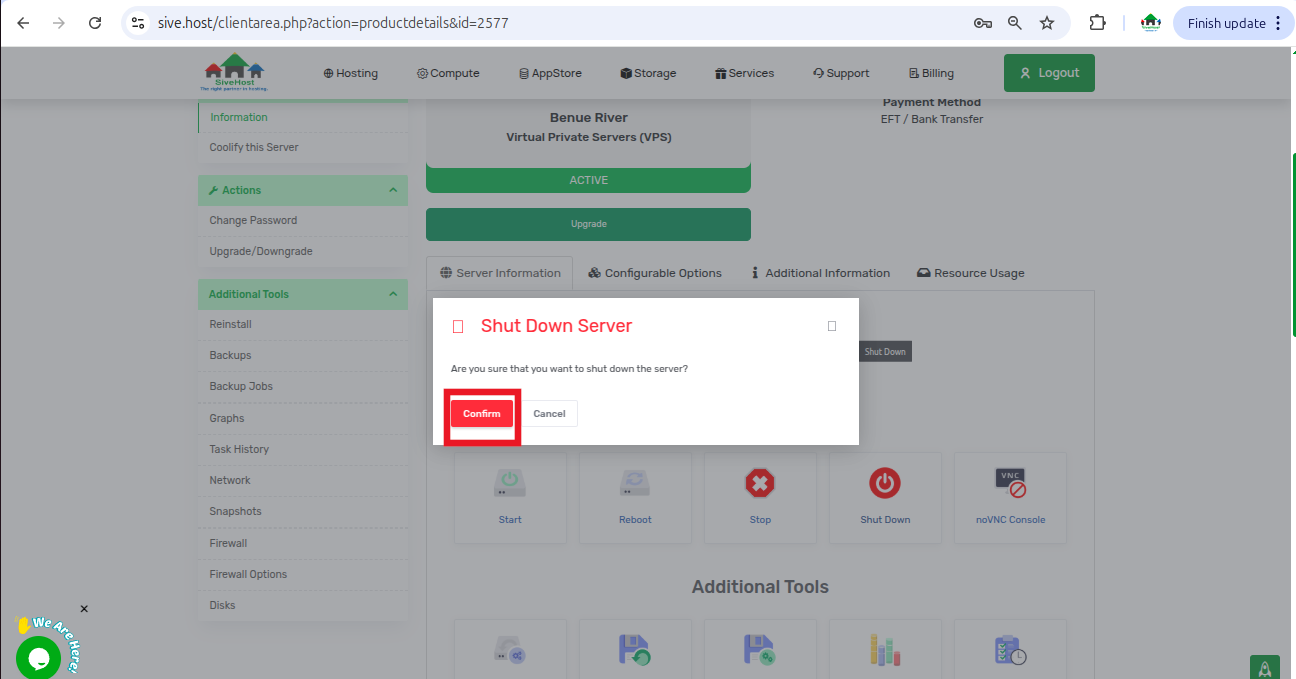The height and width of the screenshot is (679, 1296).
Task: Confirm the server shutdown
Action: pos(482,414)
